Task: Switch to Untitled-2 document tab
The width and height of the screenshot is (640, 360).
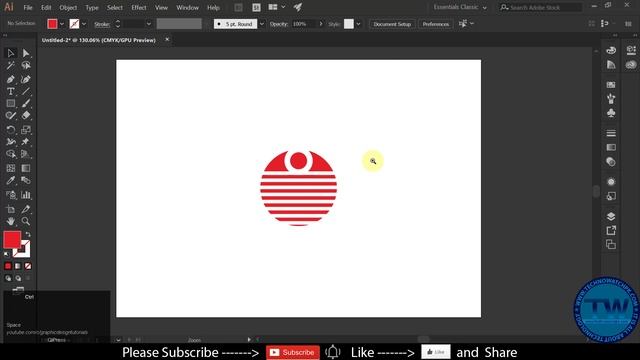Action: (x=98, y=40)
